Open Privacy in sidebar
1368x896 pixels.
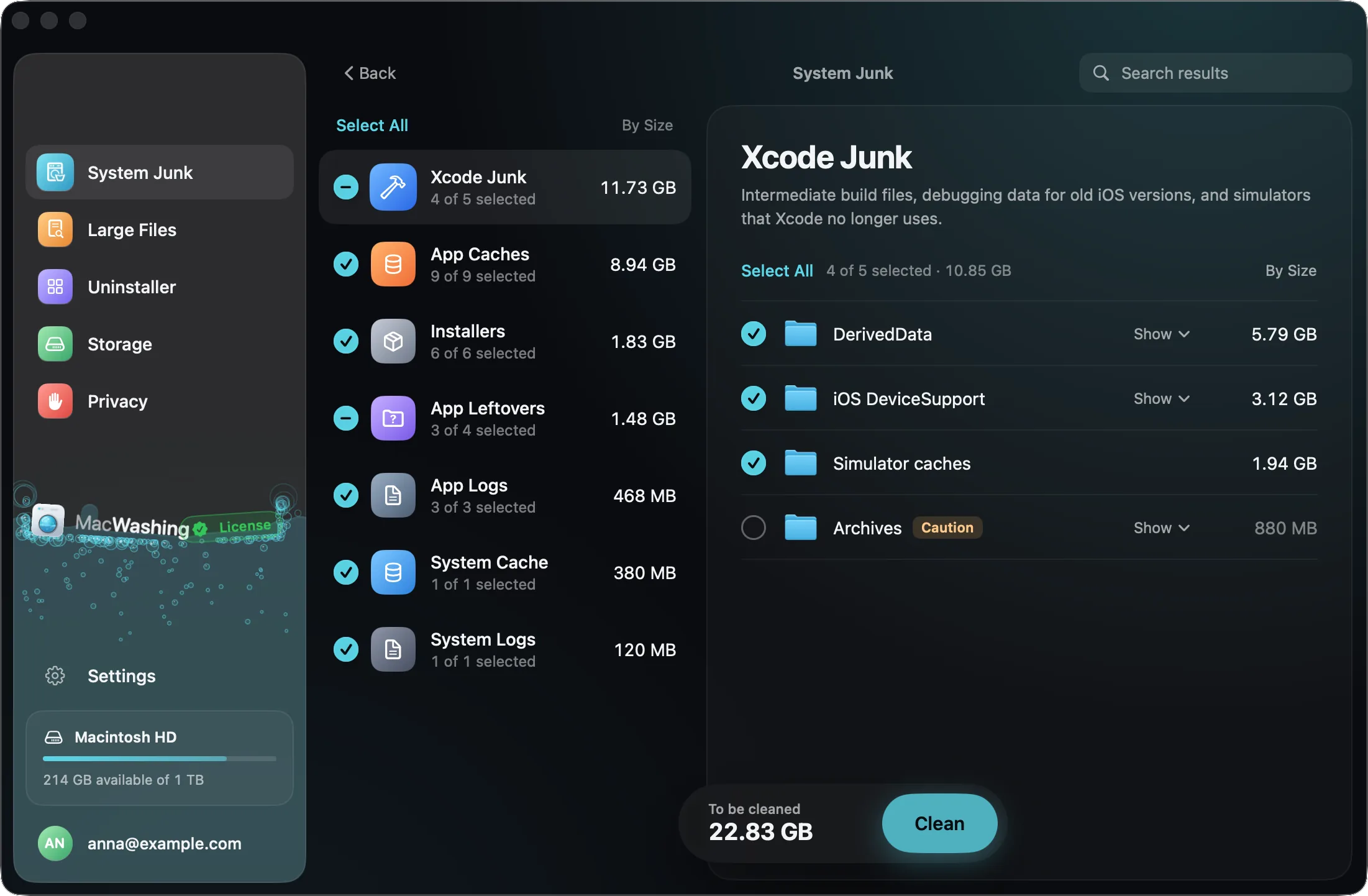[x=160, y=401]
